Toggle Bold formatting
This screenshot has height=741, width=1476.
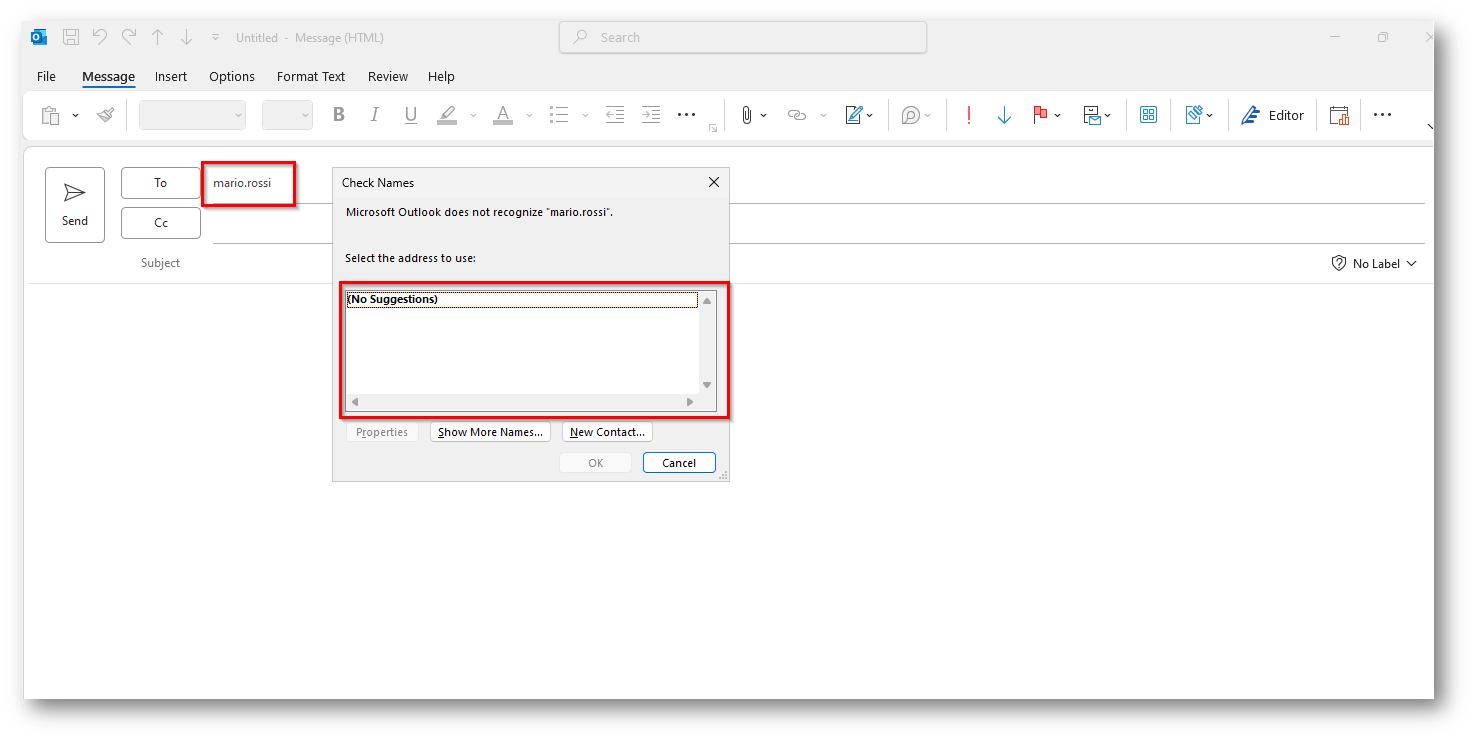coord(339,115)
